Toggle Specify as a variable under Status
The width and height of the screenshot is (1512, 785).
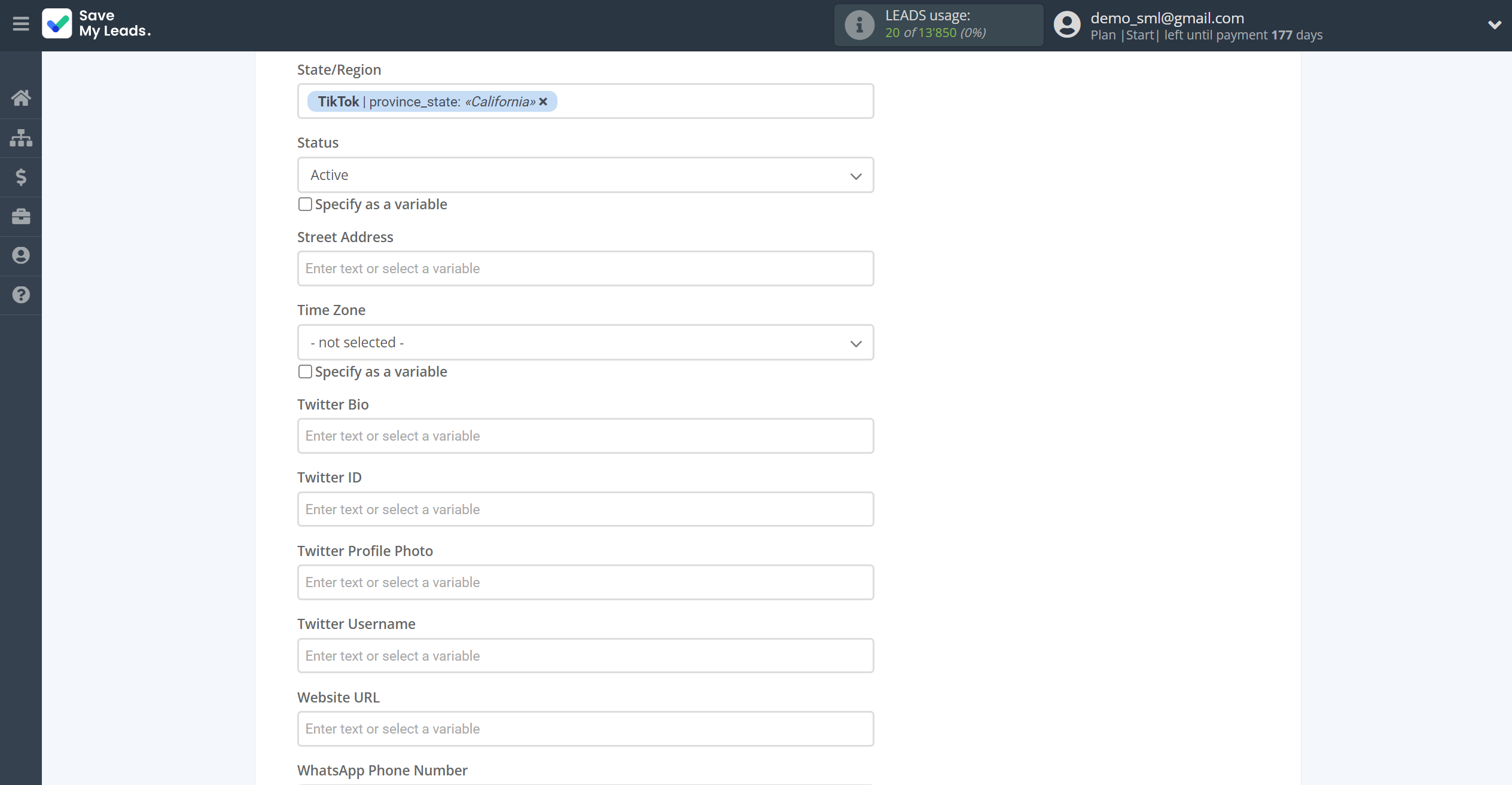click(305, 204)
